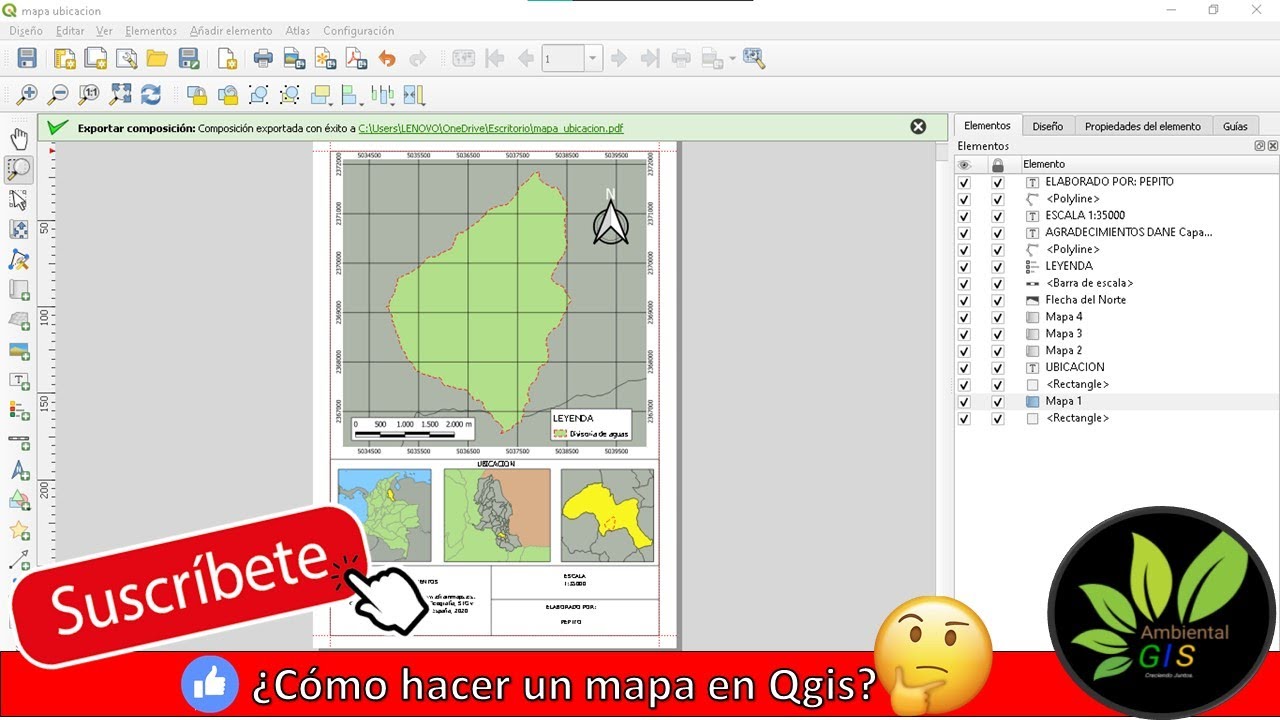1280x720 pixels.
Task: Open the layout manager
Action: click(x=126, y=58)
